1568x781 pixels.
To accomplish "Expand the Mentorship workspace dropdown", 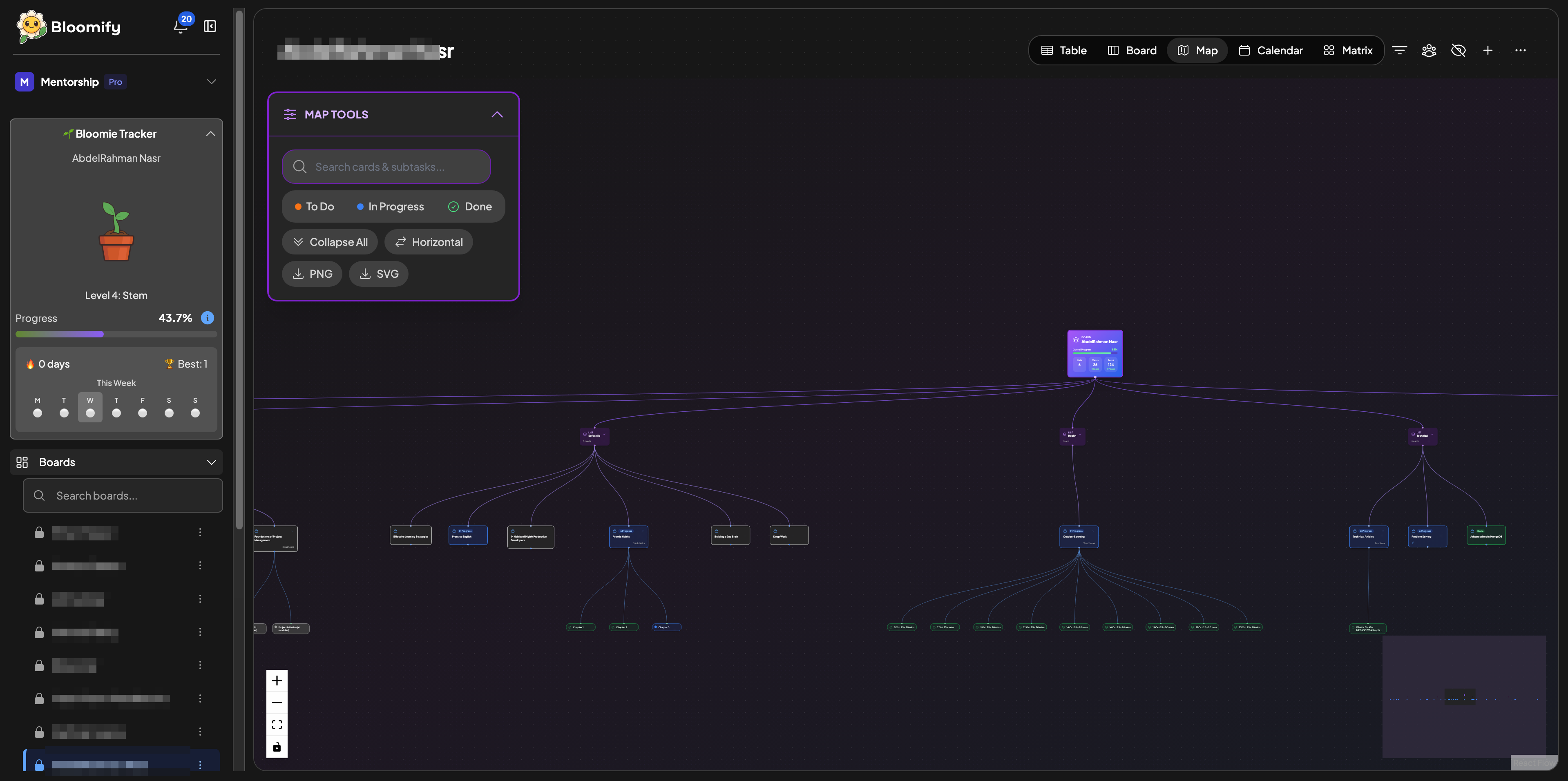I will 211,82.
